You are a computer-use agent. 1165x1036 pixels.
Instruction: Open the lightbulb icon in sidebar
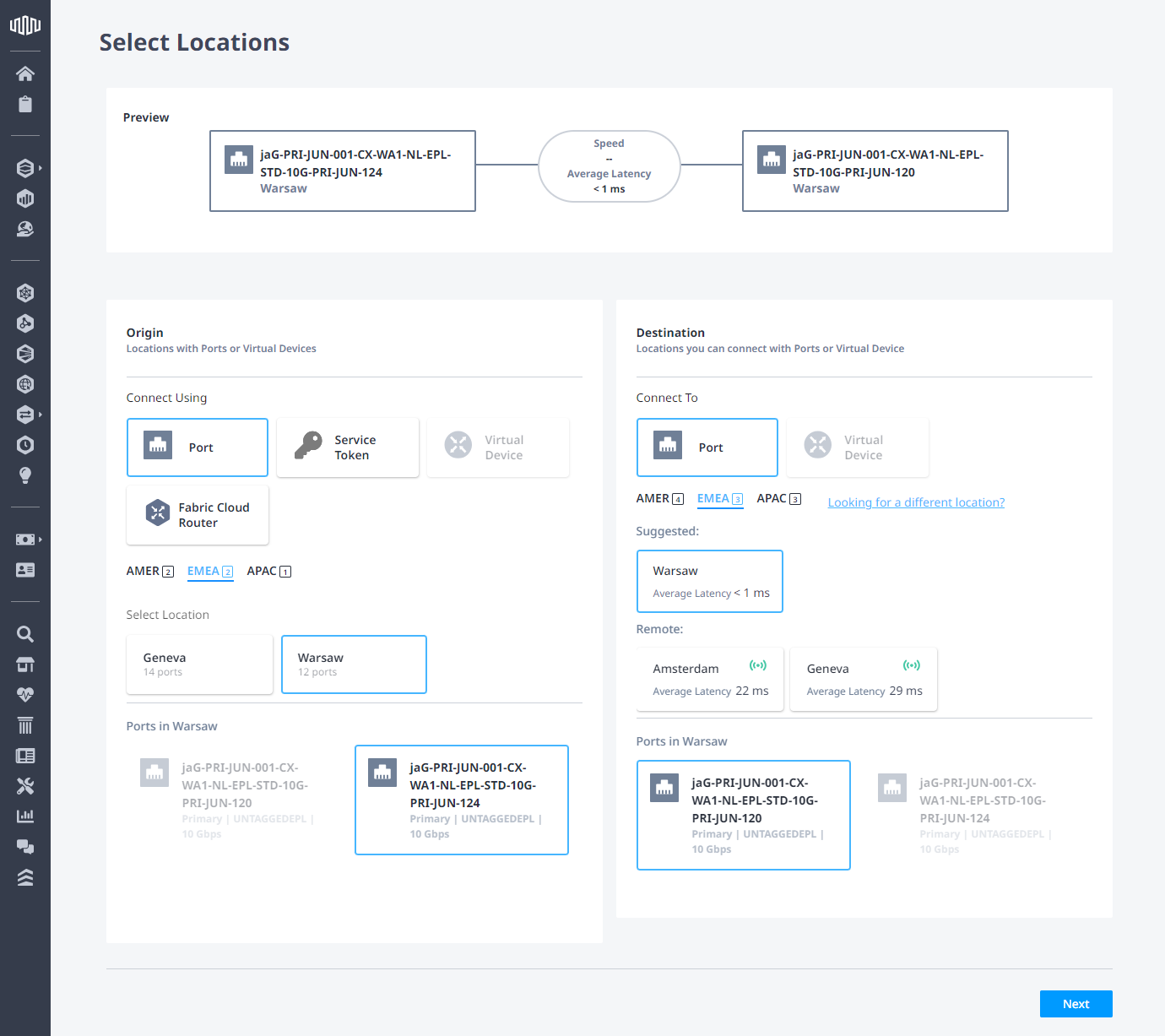tap(25, 475)
